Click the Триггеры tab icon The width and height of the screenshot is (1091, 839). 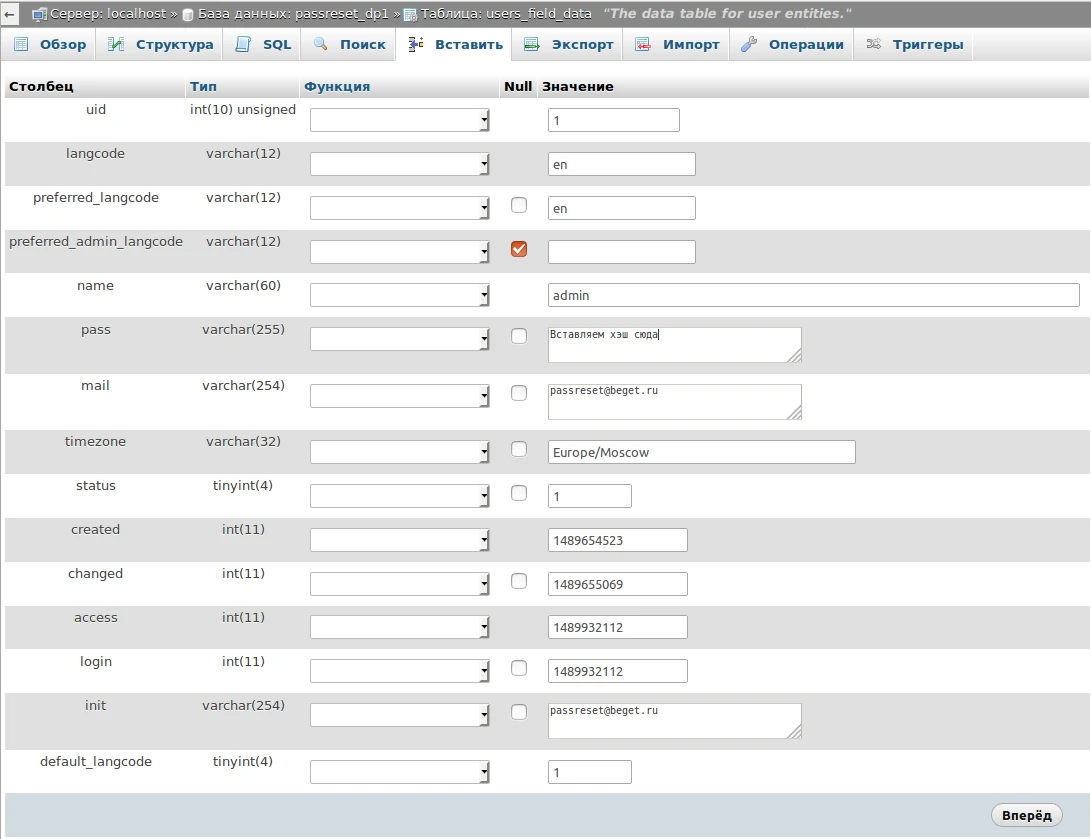point(873,45)
